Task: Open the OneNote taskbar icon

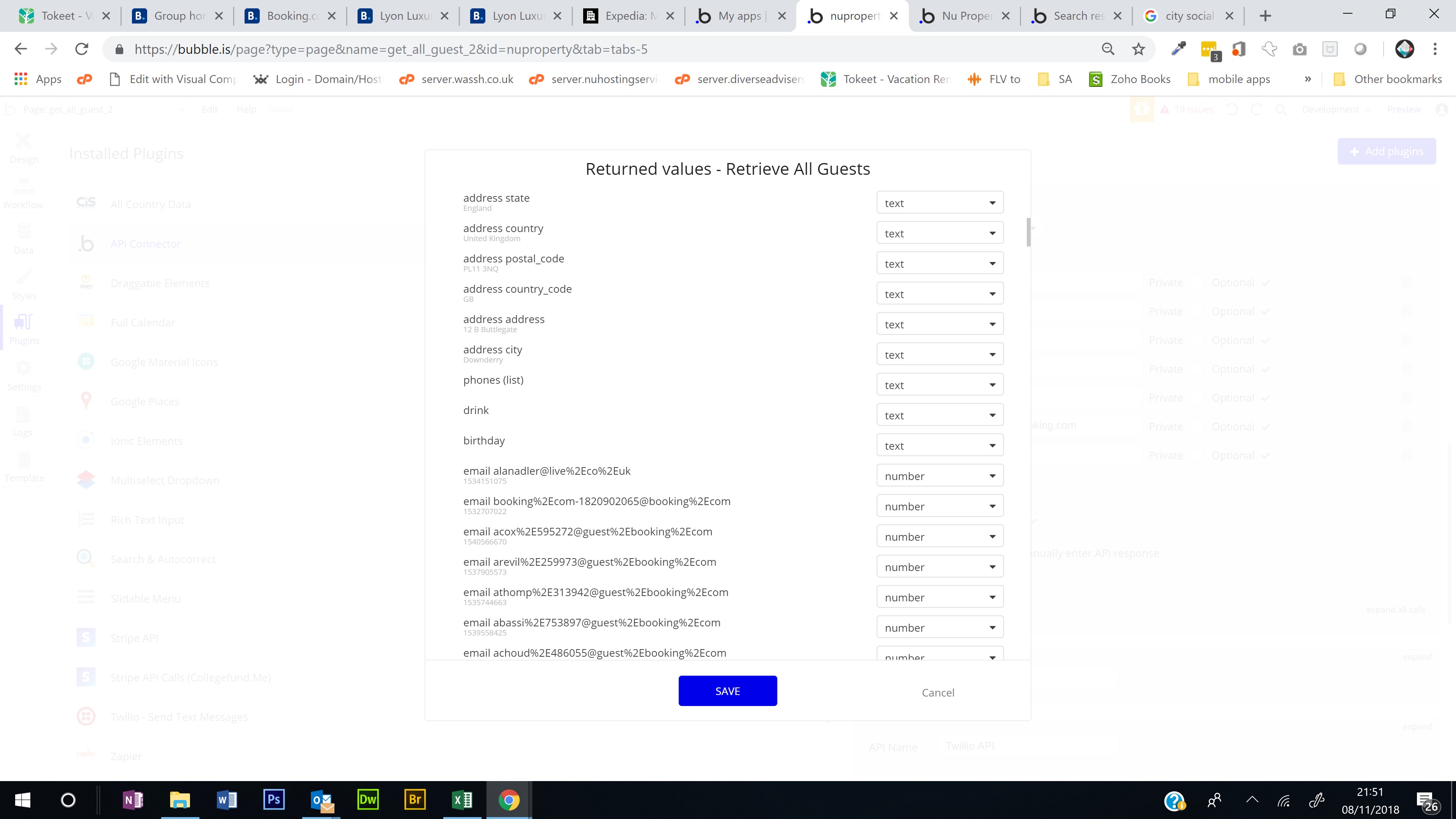Action: click(x=133, y=799)
